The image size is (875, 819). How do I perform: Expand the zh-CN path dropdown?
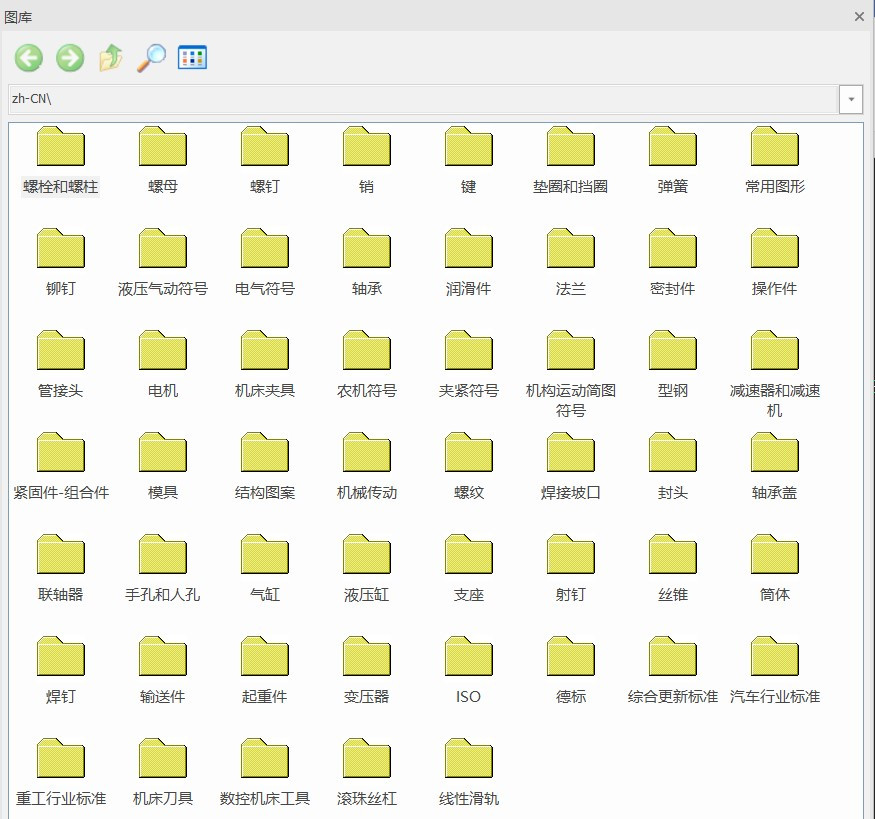coord(851,99)
